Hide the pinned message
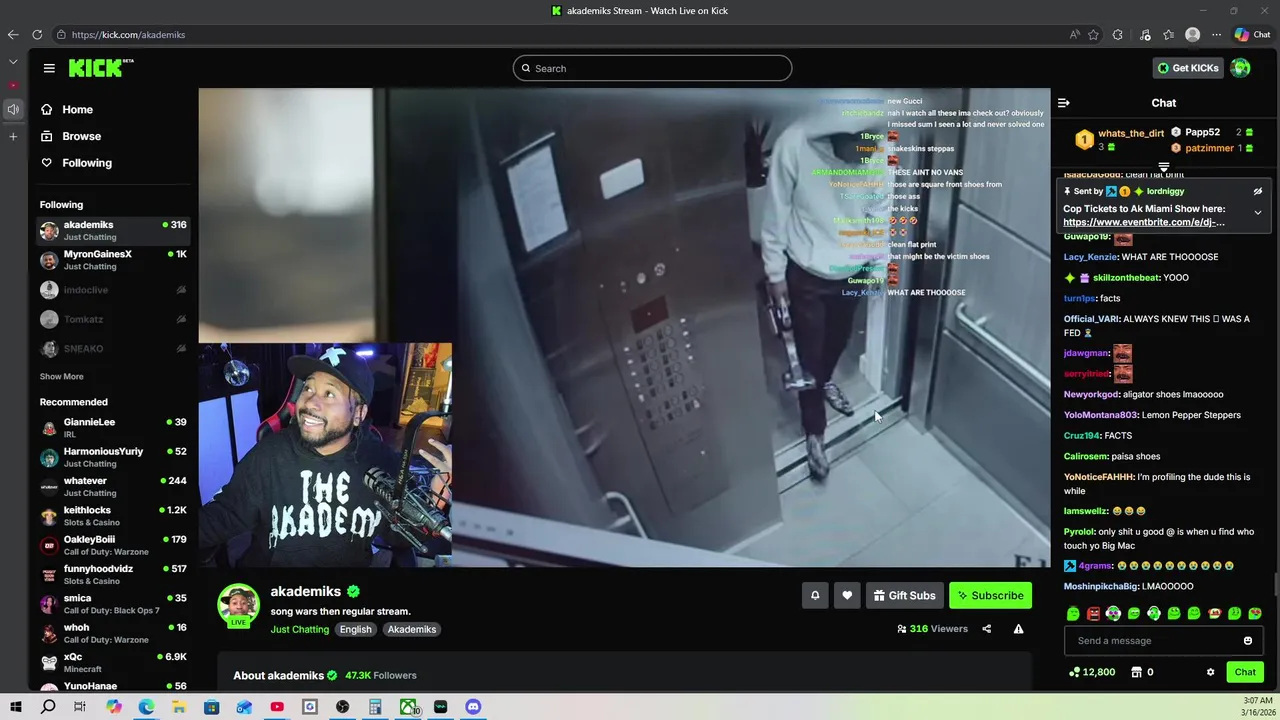This screenshot has width=1280, height=720. point(1258,191)
